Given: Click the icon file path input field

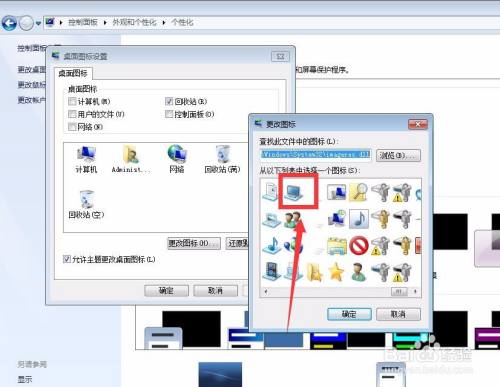Looking at the screenshot, I should tap(316, 155).
